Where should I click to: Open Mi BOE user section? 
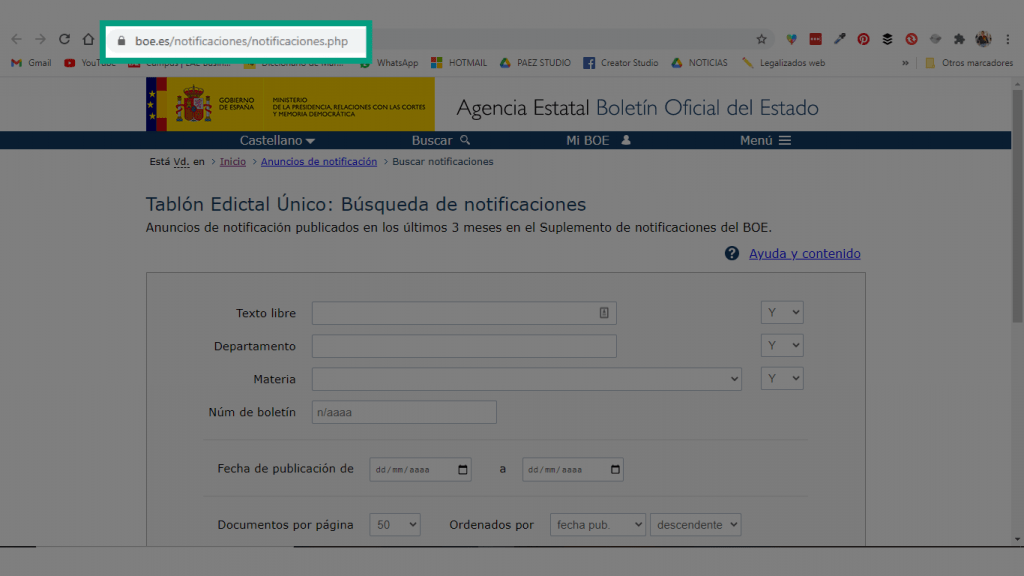[x=598, y=140]
